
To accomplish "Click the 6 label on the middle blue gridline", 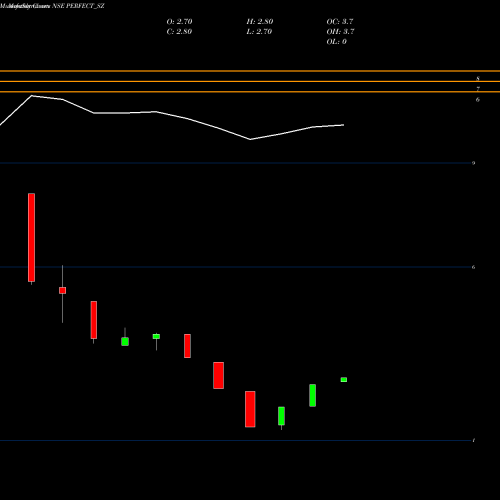I will 473,267.
